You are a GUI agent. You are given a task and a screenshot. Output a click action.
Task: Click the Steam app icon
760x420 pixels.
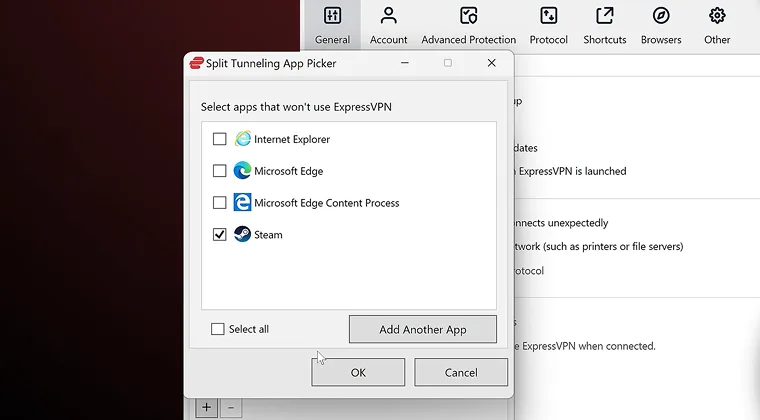click(242, 234)
